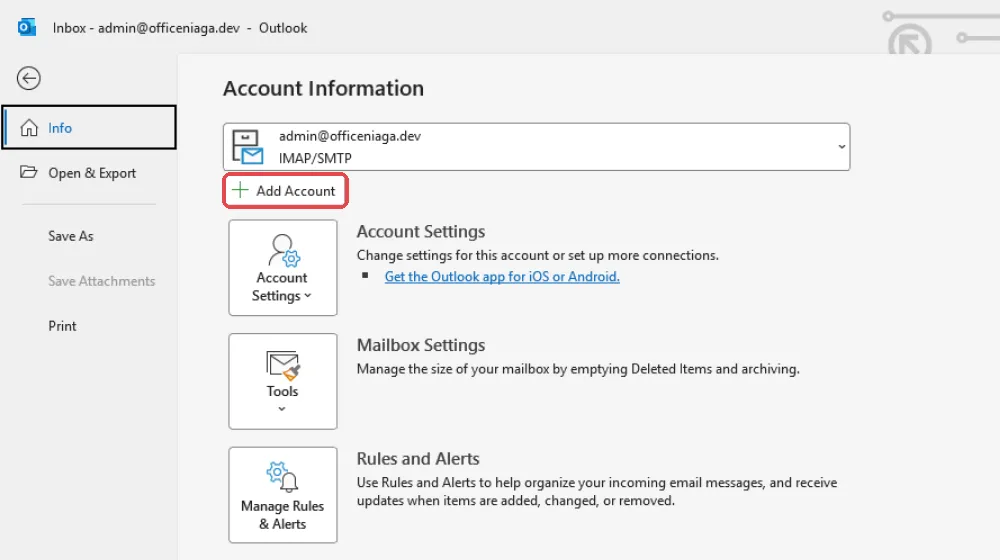Screen dimensions: 1000x560
Task: Click the green plus icon on Add Account
Action: pos(240,190)
